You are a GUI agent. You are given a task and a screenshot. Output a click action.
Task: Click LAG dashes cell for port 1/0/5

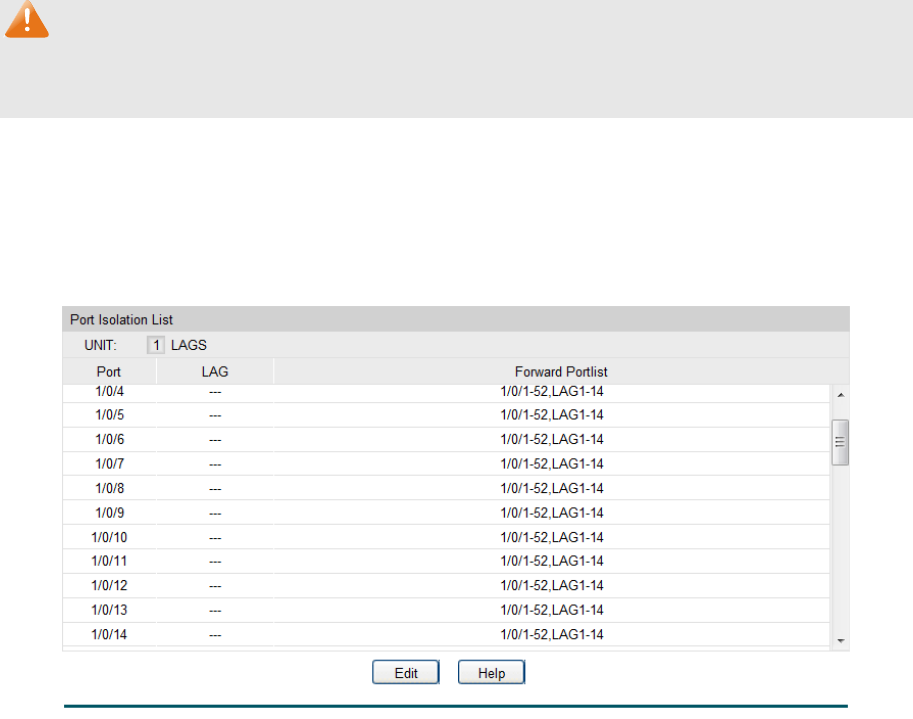click(215, 416)
